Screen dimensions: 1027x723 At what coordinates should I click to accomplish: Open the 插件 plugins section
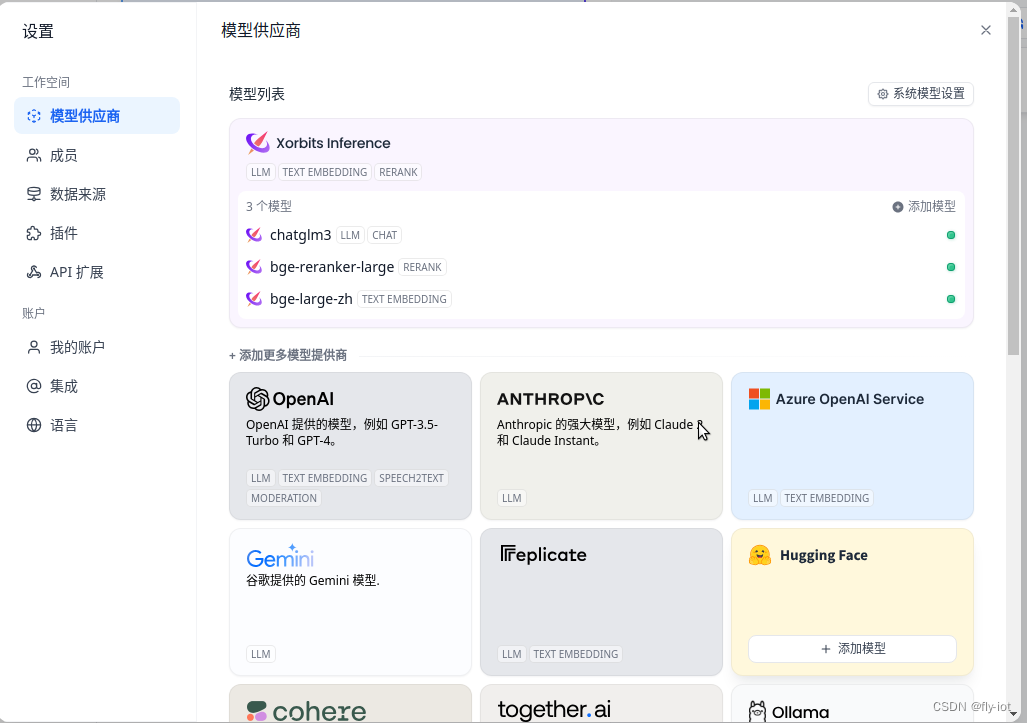97,233
